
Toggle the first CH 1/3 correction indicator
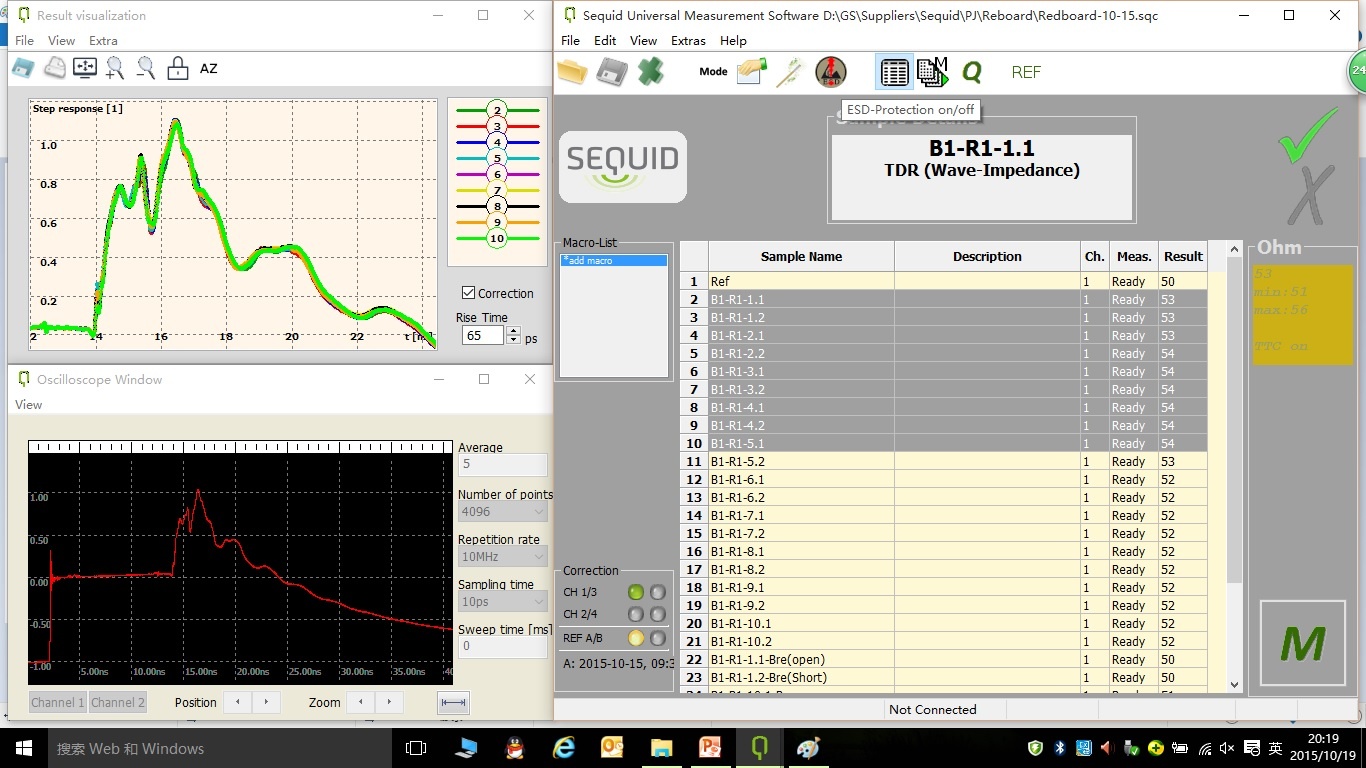pos(636,592)
